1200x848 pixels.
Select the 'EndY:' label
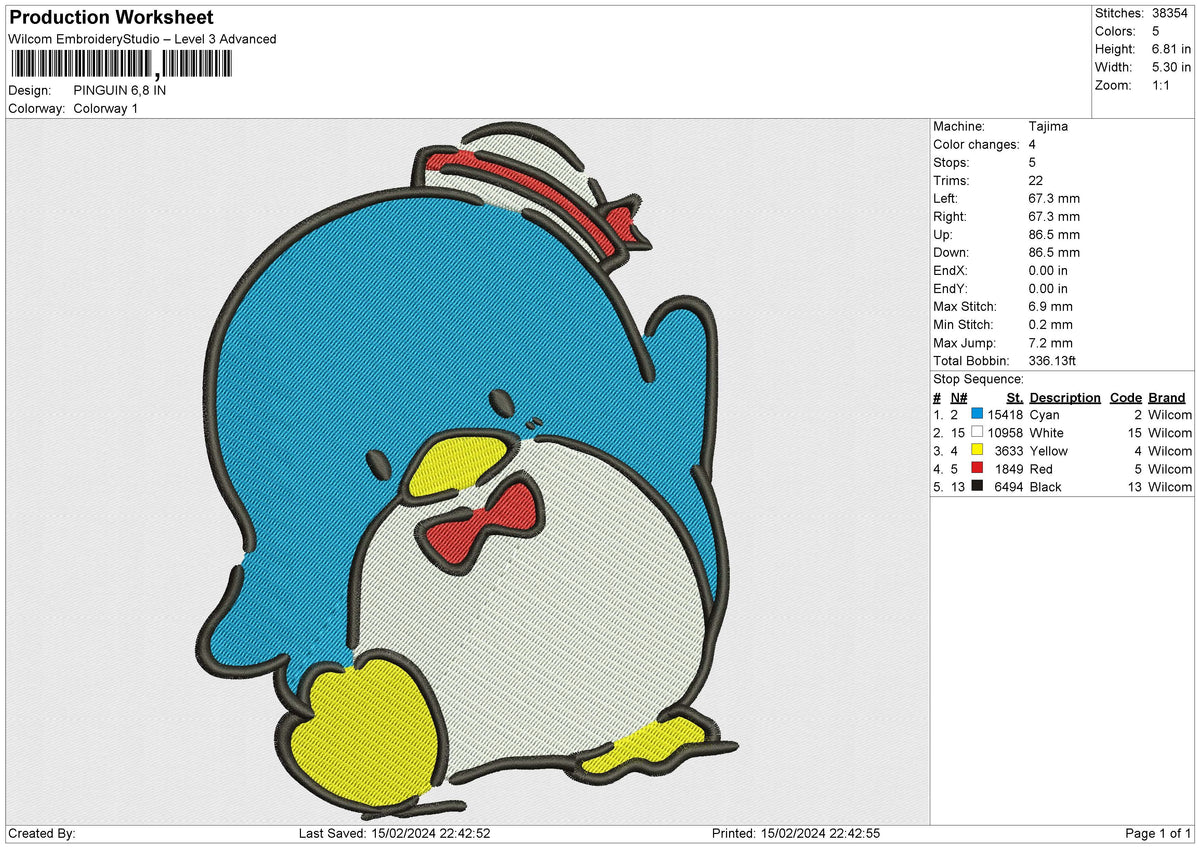pyautogui.click(x=949, y=288)
